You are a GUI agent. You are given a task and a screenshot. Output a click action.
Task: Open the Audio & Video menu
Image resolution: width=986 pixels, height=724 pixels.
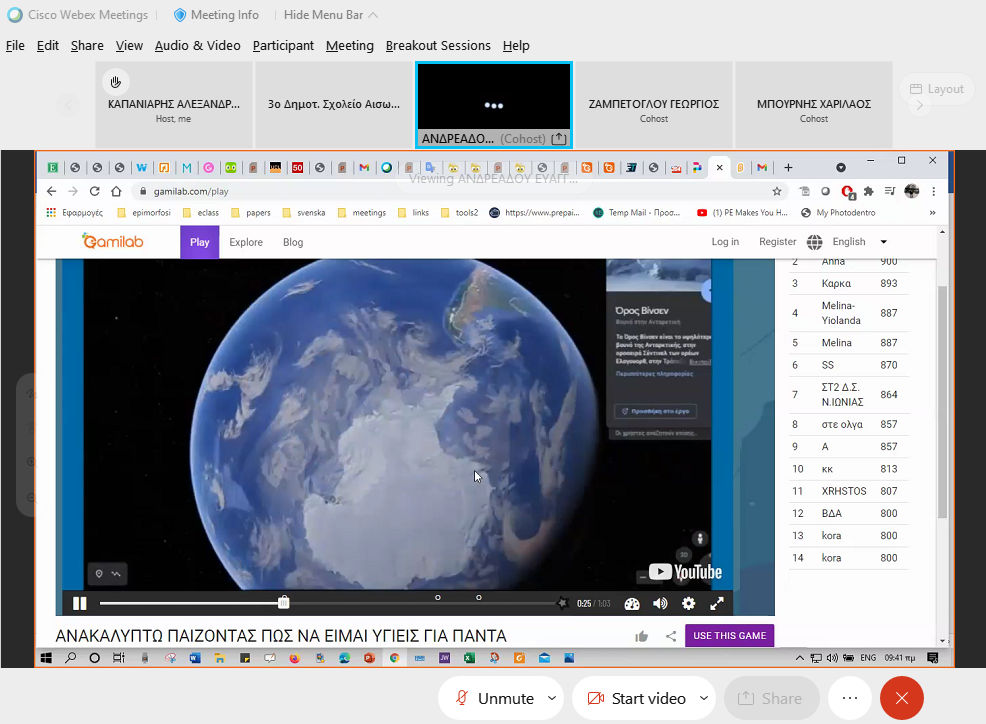(197, 45)
